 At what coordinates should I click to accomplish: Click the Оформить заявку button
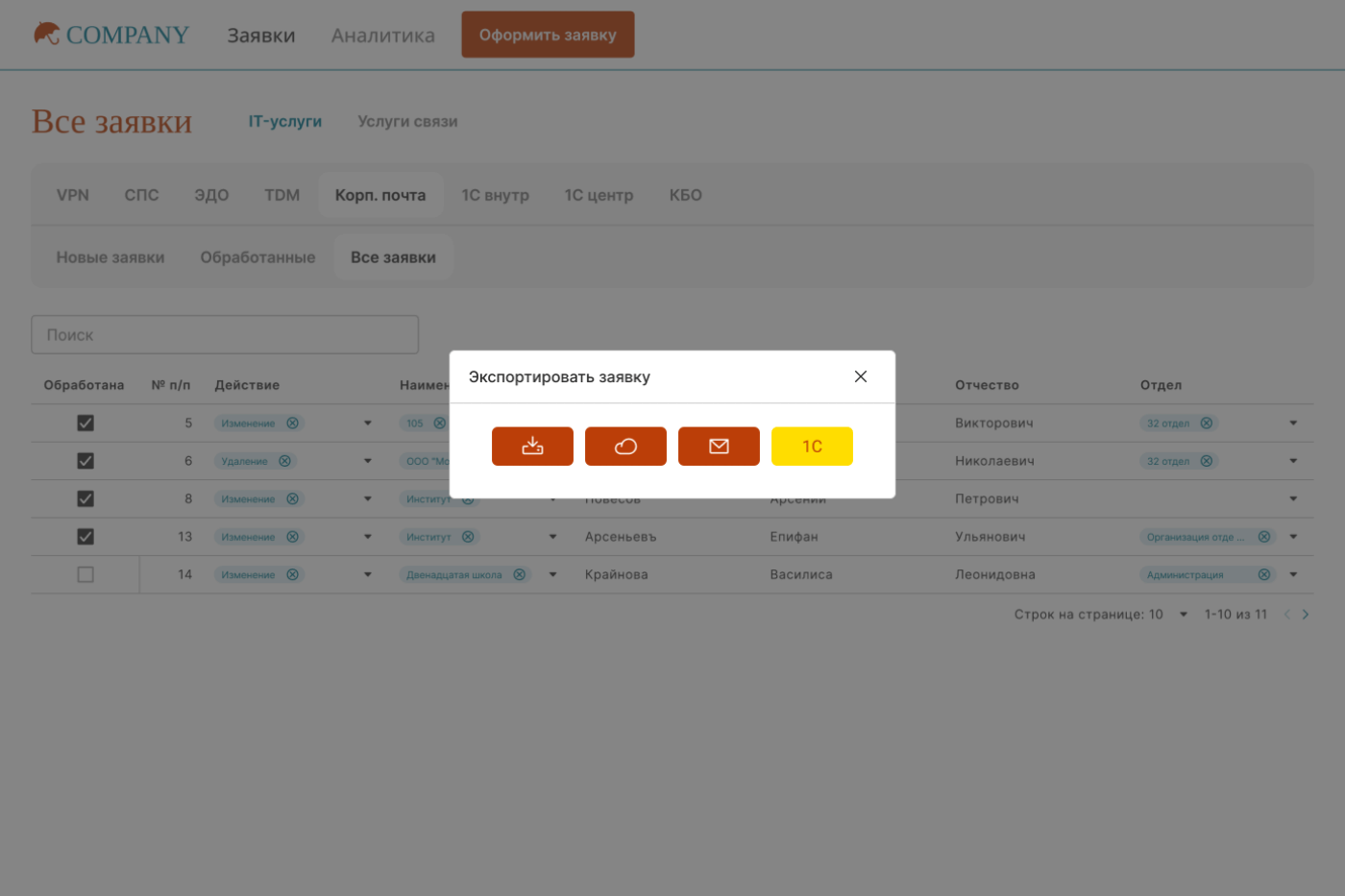coord(548,35)
